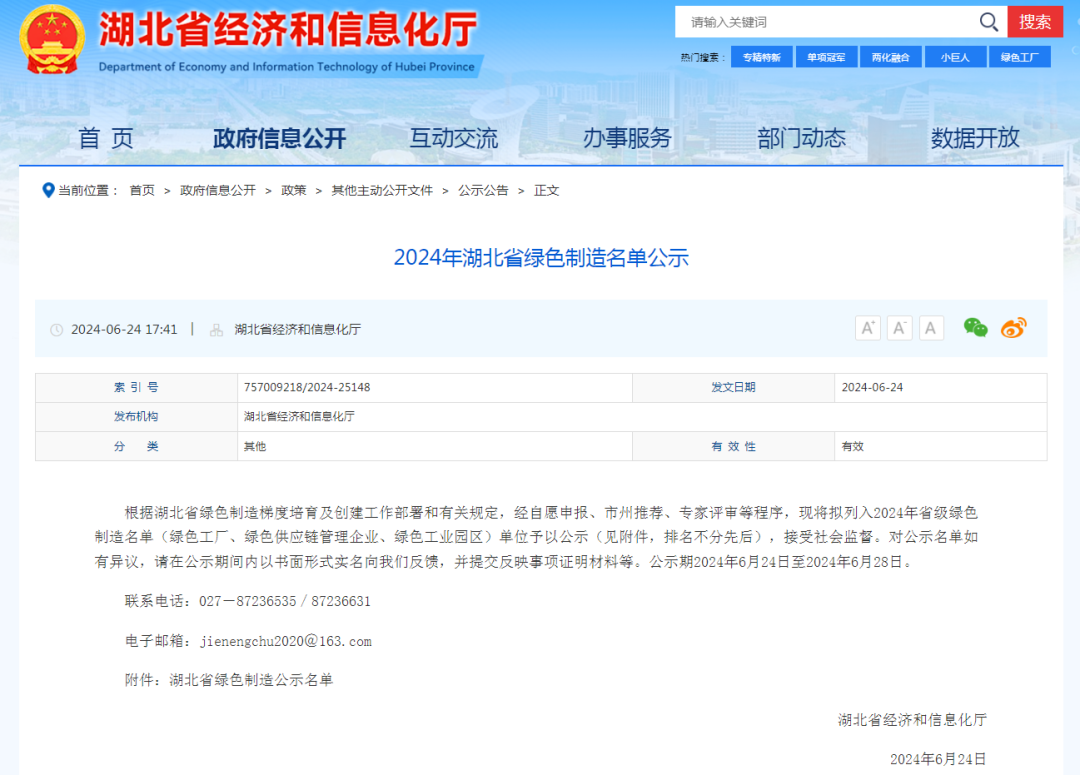Click the A- icon to shrink font
1080x775 pixels.
[x=899, y=327]
